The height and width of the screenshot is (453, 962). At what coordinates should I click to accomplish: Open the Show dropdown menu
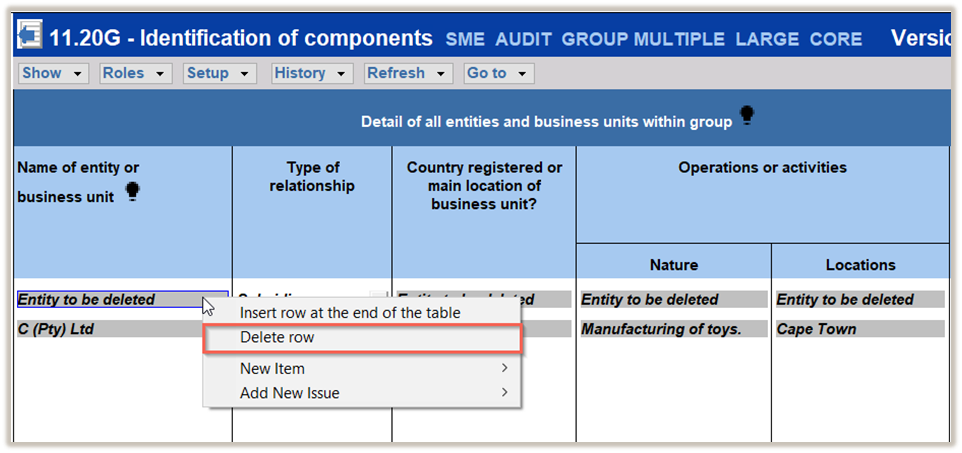pyautogui.click(x=53, y=73)
